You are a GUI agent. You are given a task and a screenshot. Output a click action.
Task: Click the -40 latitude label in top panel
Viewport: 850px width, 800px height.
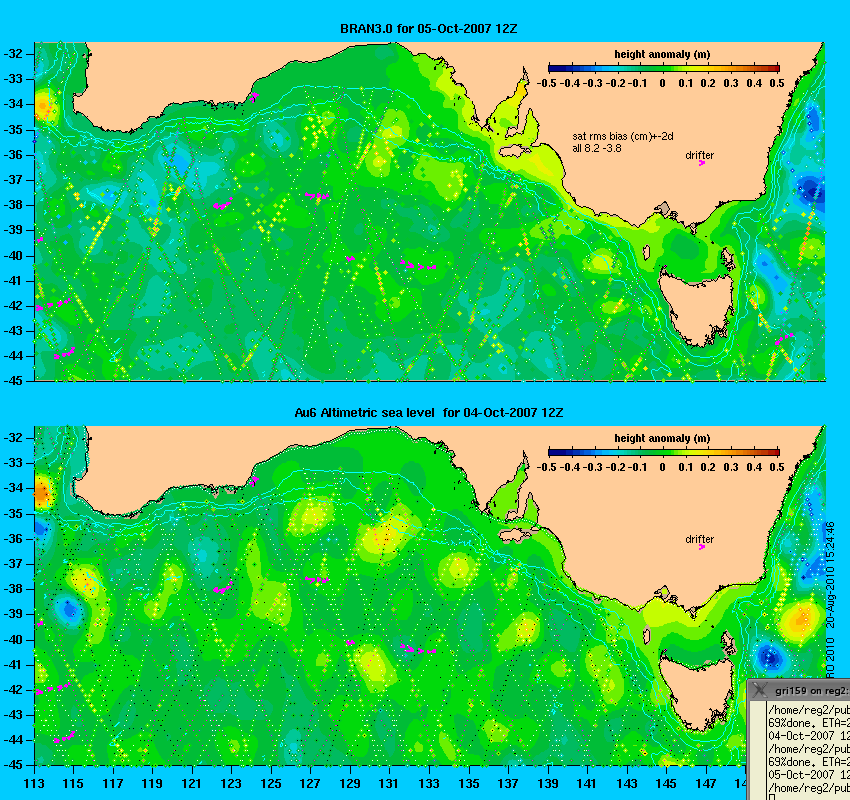point(14,255)
